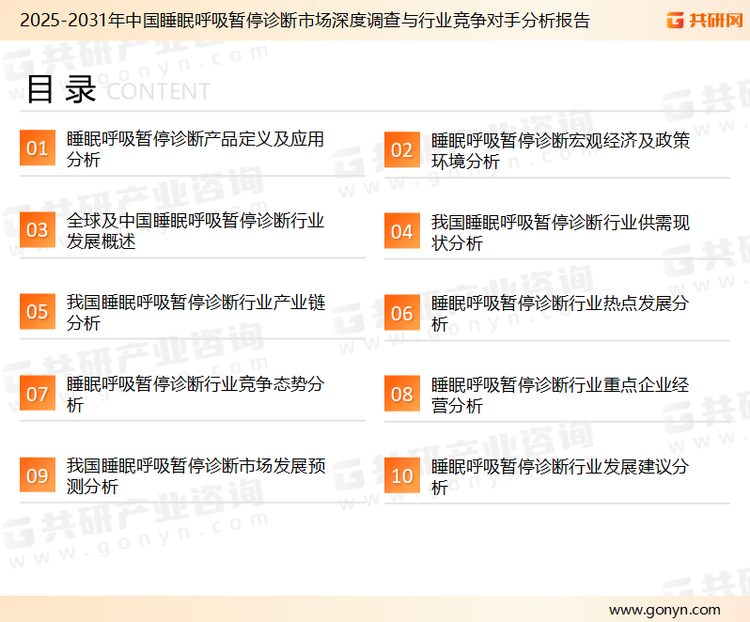Click the 目录 heading
Screen dimensions: 750x622
61,89
